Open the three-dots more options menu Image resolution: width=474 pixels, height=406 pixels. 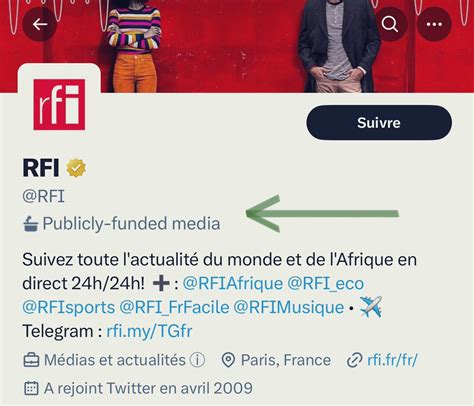(x=434, y=24)
